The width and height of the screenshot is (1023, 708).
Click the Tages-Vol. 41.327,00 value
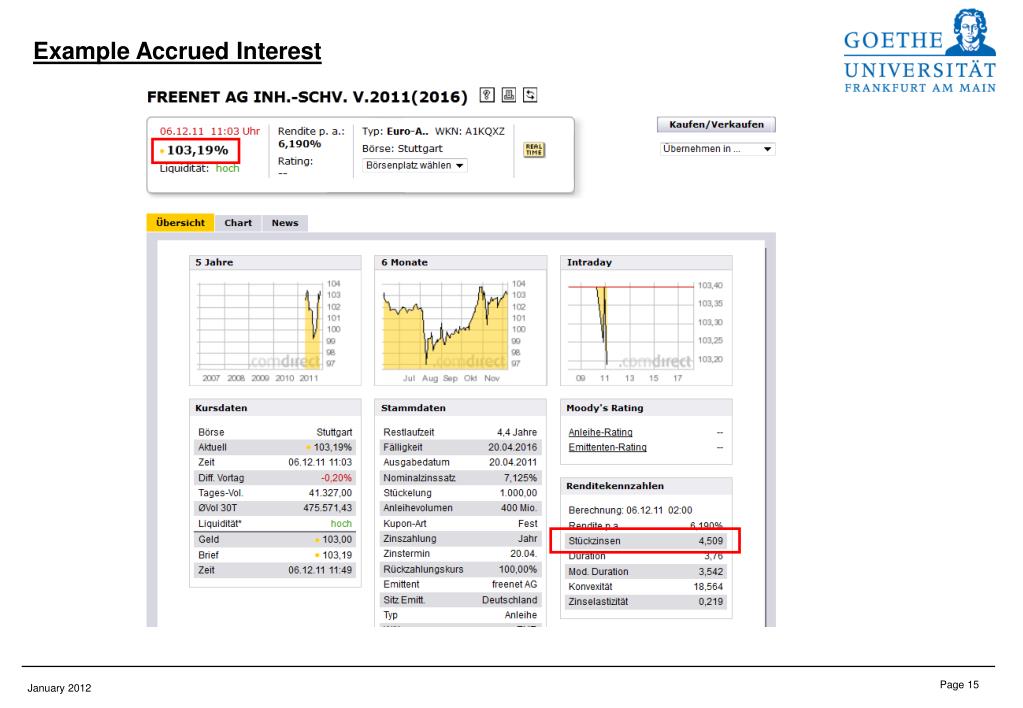330,493
